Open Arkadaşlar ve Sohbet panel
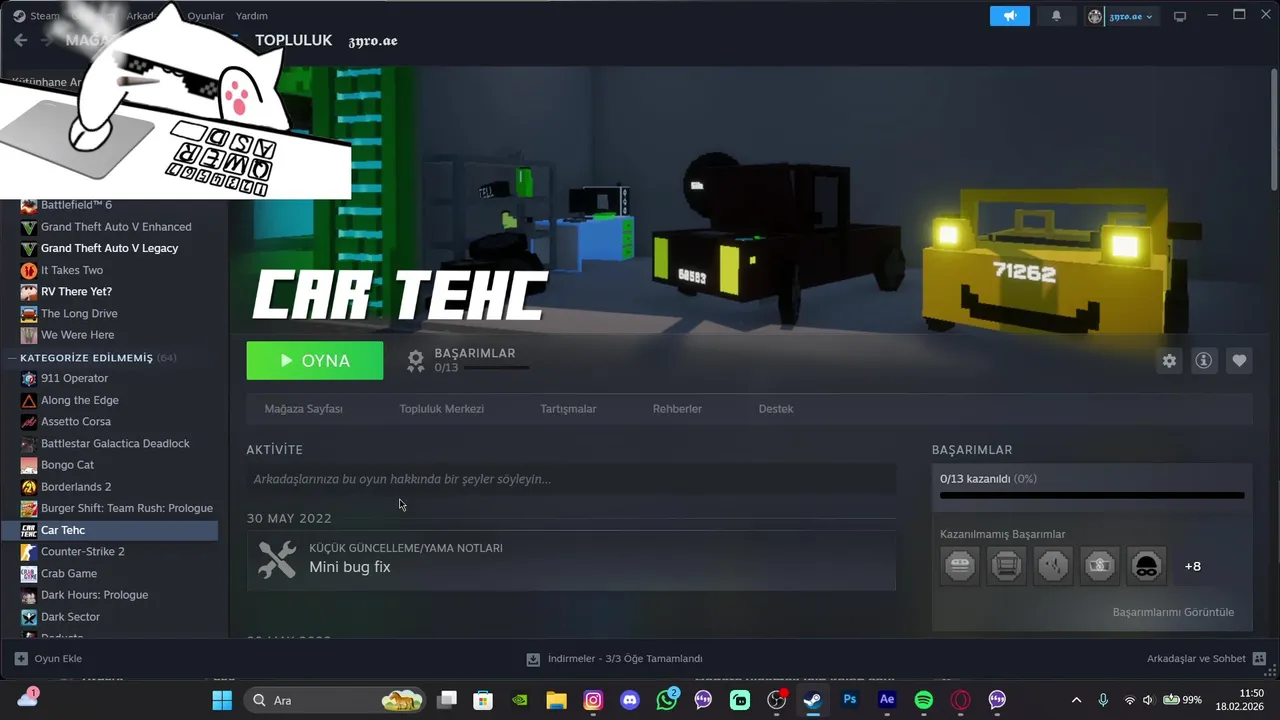Screen dimensions: 1280x720 1196,659
